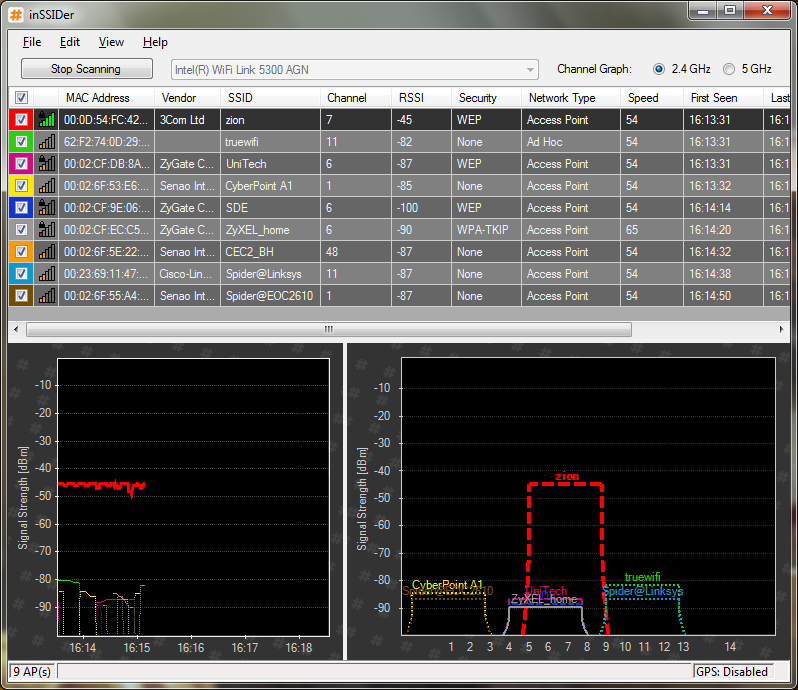Screen dimensions: 798x690
Task: Click the signal icon for ZyXEL_home
Action: 46,230
